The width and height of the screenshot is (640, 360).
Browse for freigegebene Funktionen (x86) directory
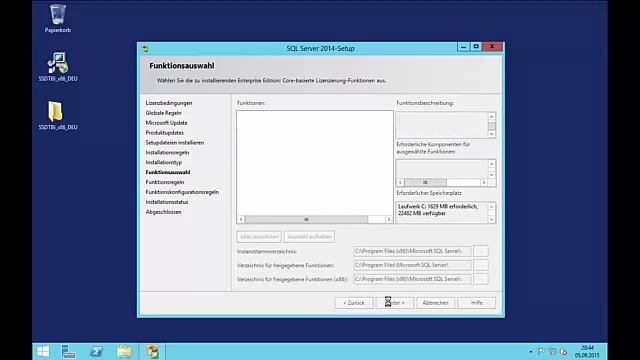[x=481, y=279]
